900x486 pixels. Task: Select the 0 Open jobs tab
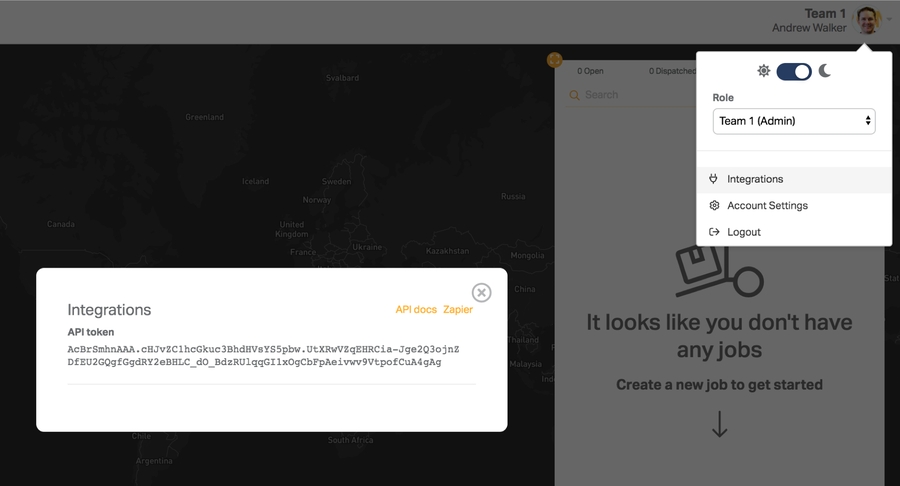[591, 71]
